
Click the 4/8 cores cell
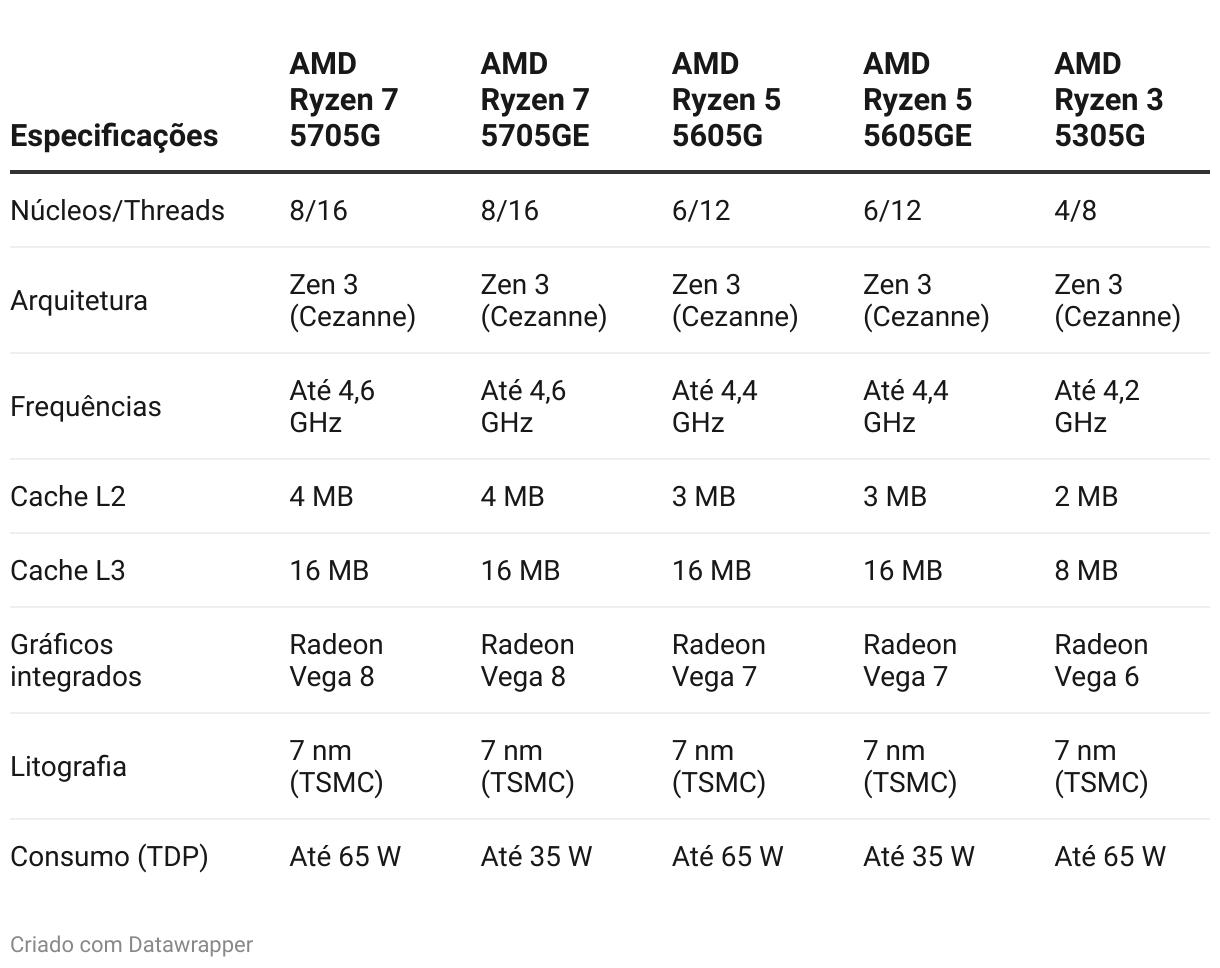1075,210
